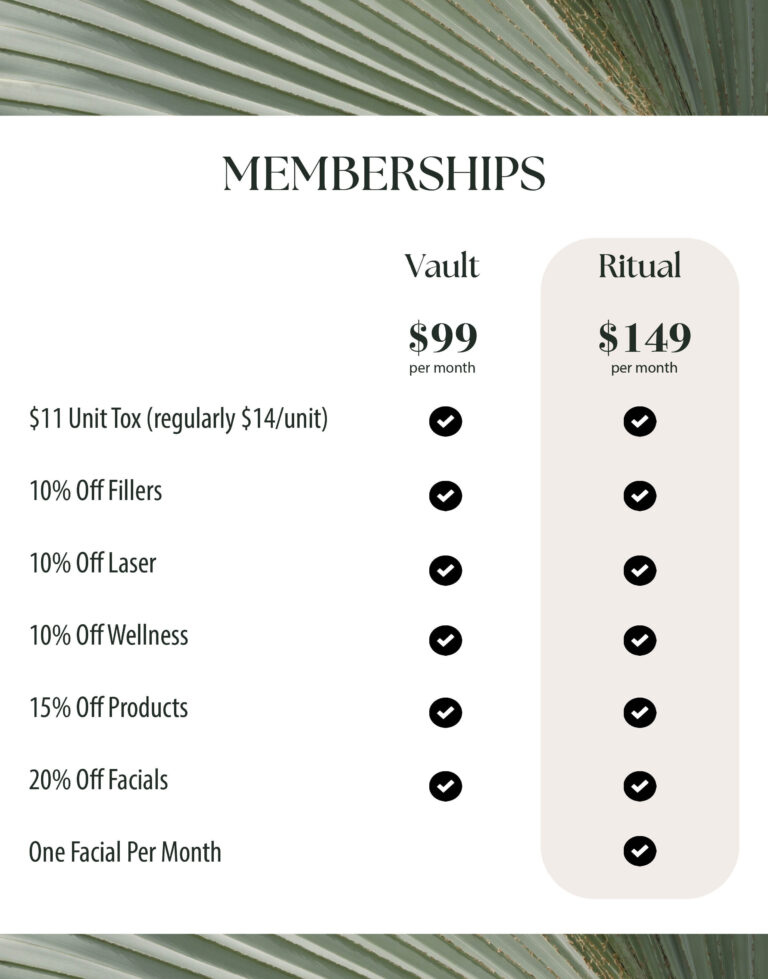Click the $99 per month price
768x979 pixels.
tap(443, 347)
